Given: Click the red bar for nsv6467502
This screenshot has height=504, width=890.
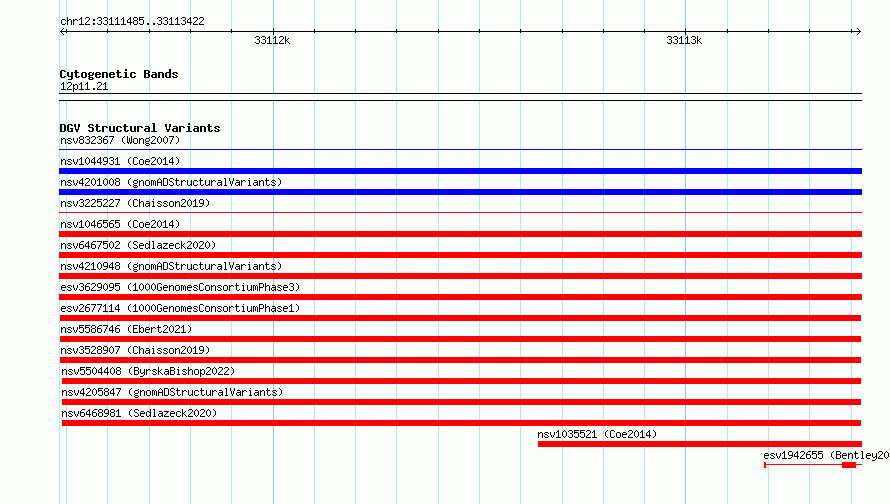Looking at the screenshot, I should (x=460, y=255).
